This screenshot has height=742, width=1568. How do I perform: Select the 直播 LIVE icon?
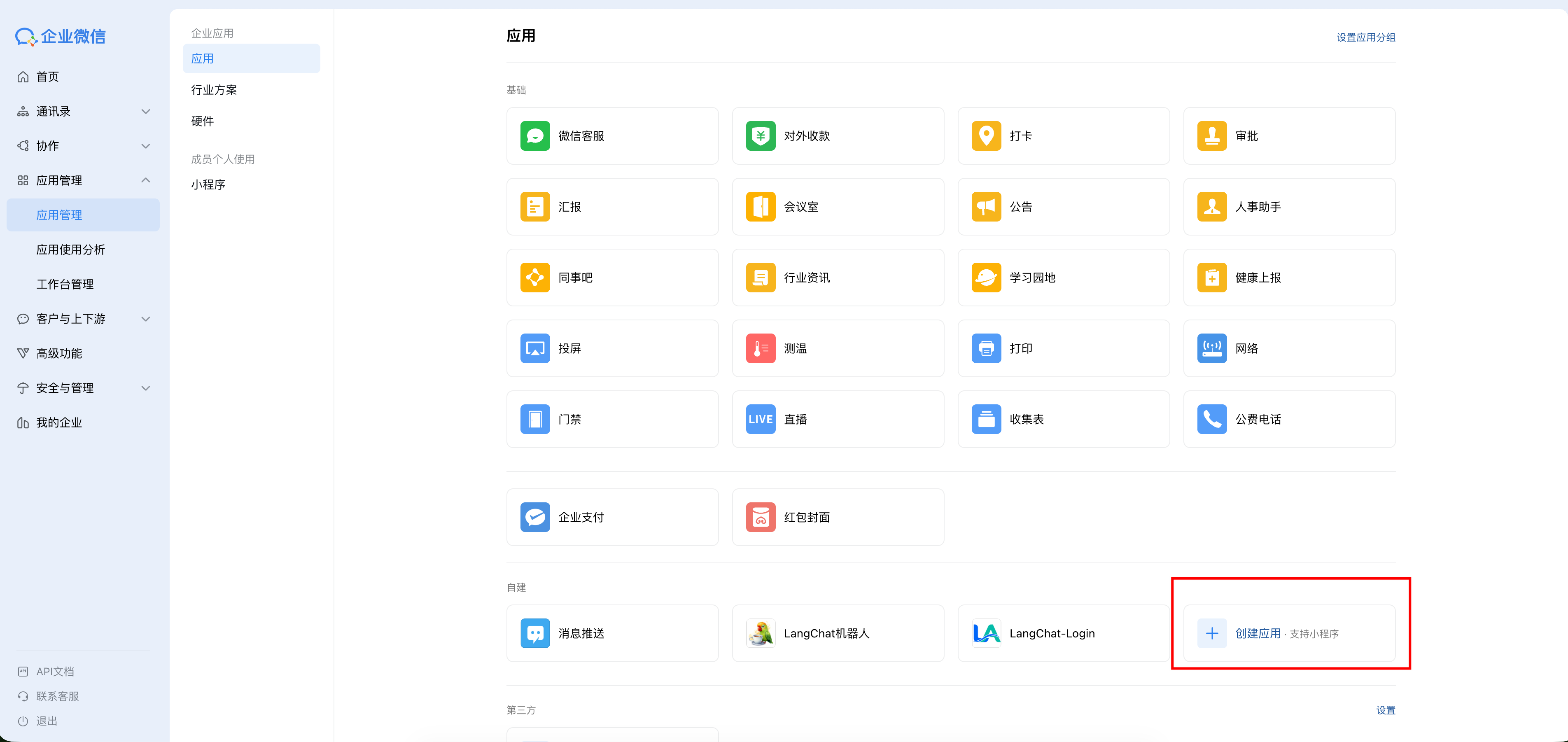(x=760, y=420)
